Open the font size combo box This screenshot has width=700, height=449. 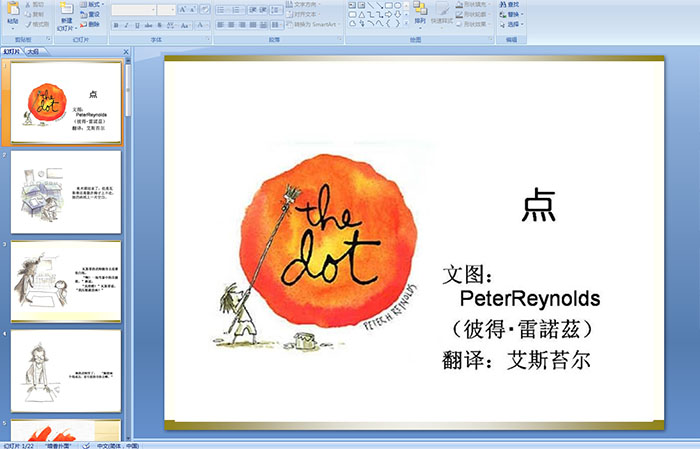click(x=166, y=10)
